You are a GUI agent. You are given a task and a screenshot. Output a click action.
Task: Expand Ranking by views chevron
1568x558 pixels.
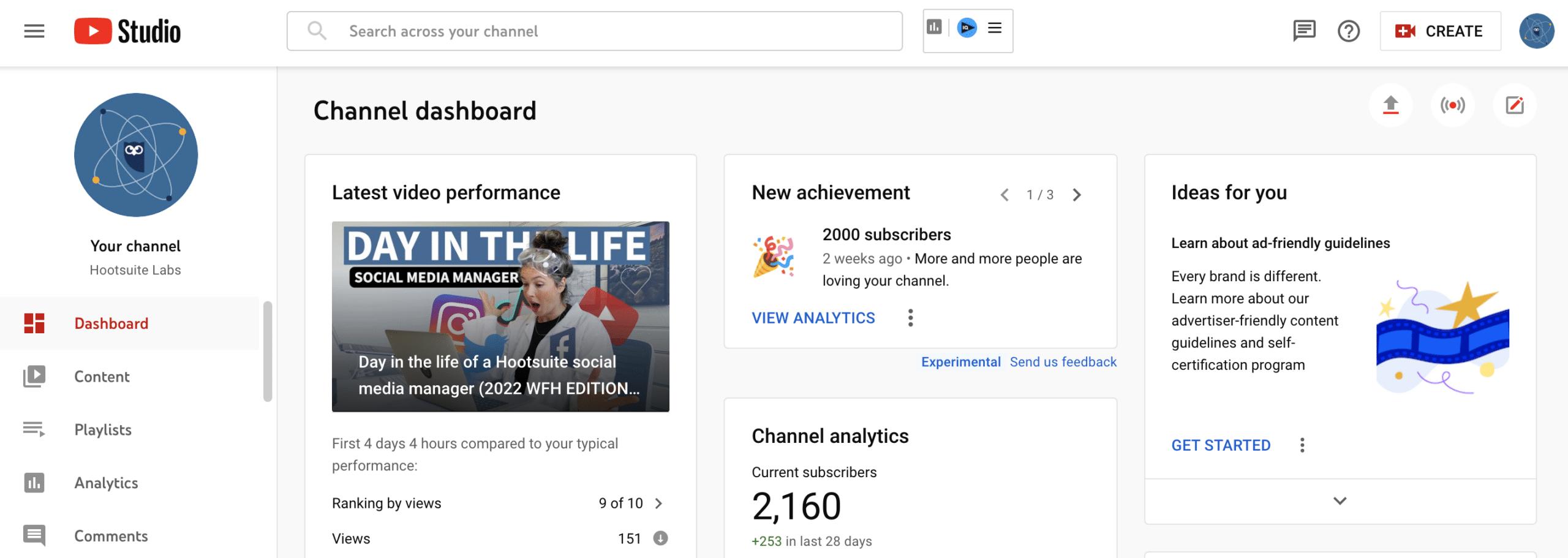coord(659,503)
